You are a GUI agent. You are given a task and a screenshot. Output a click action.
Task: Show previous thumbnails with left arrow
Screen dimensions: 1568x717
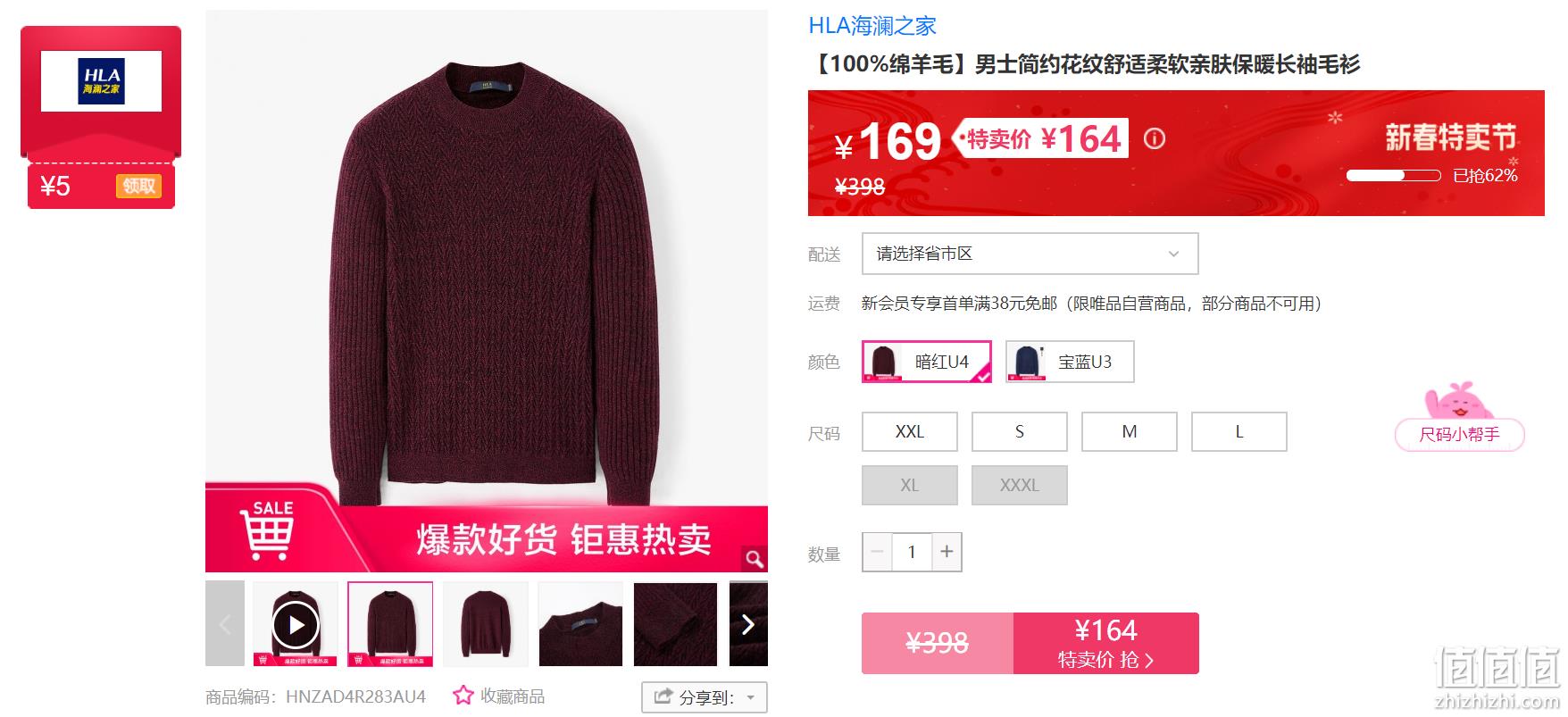225,624
